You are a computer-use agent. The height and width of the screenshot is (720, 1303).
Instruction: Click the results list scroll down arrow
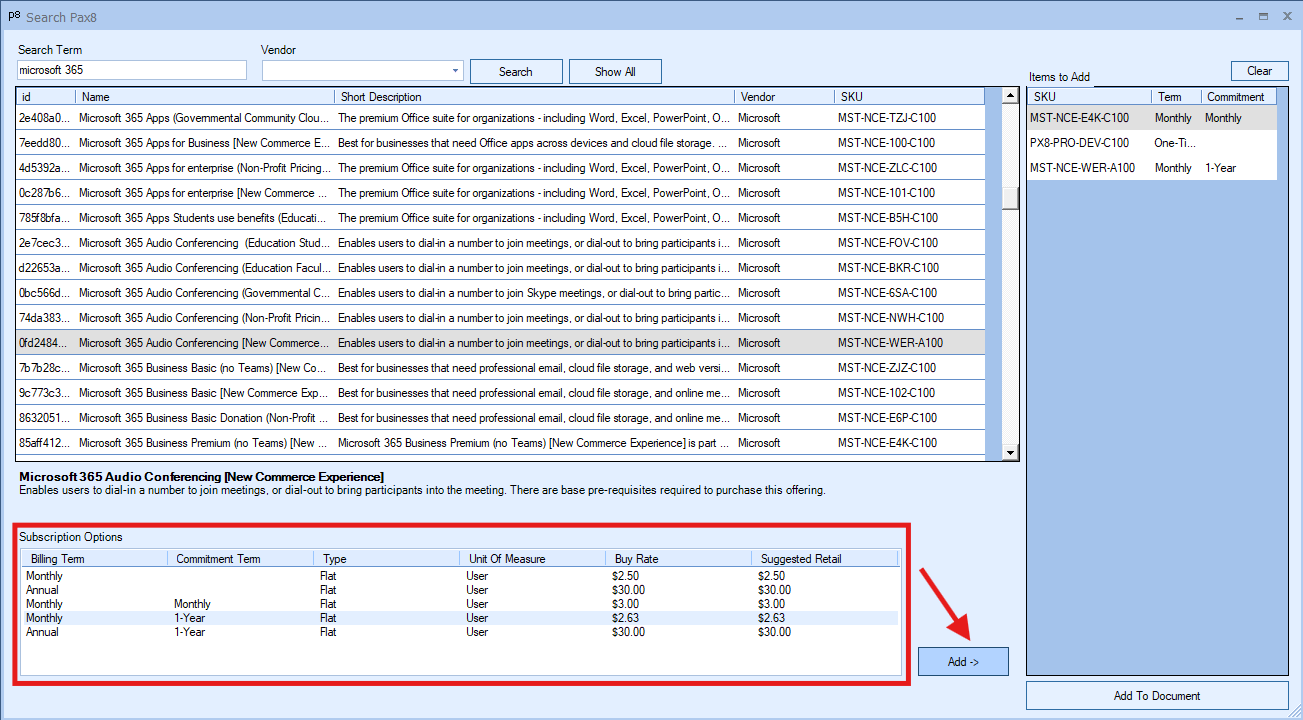1010,453
